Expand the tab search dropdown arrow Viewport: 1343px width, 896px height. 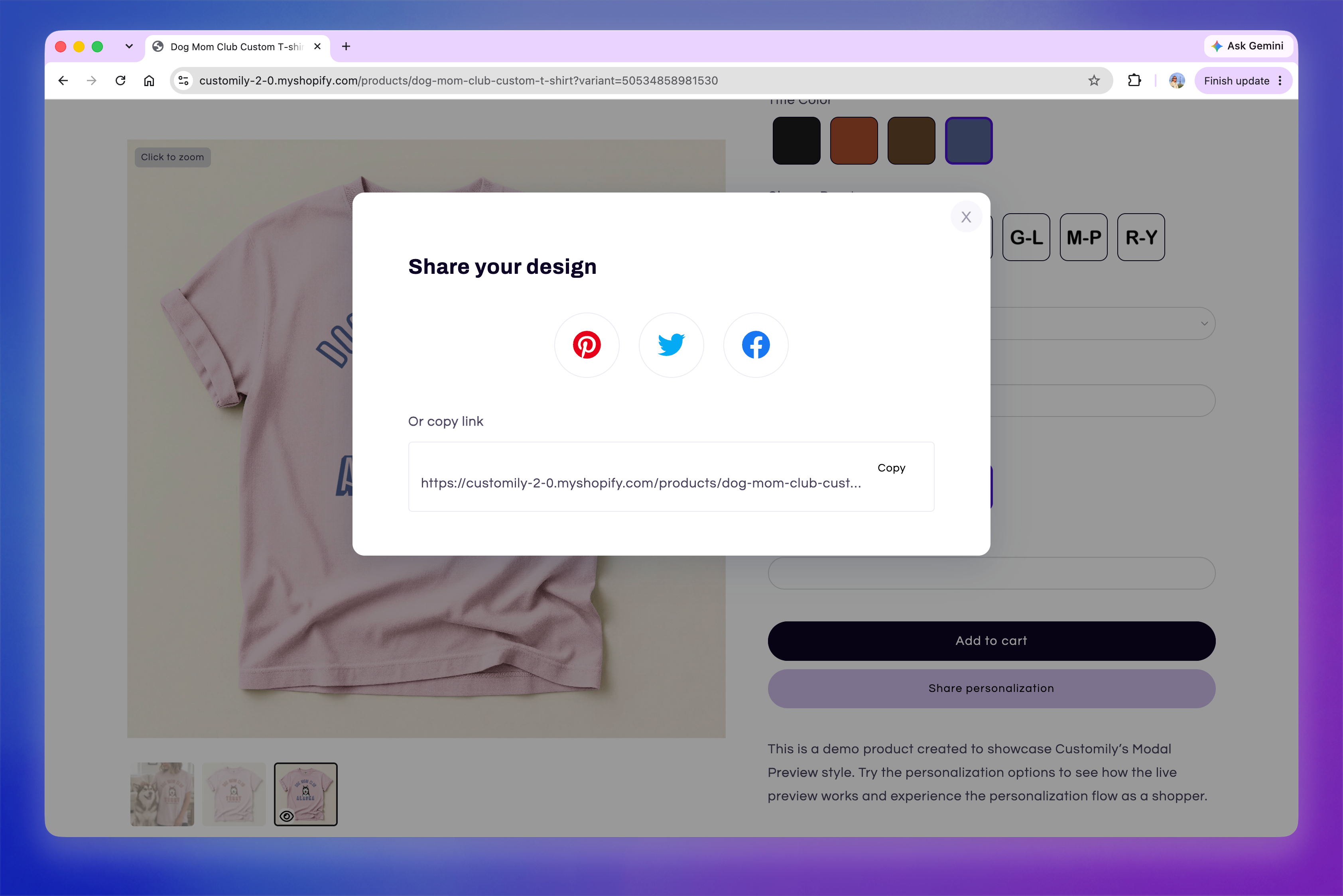tap(129, 46)
